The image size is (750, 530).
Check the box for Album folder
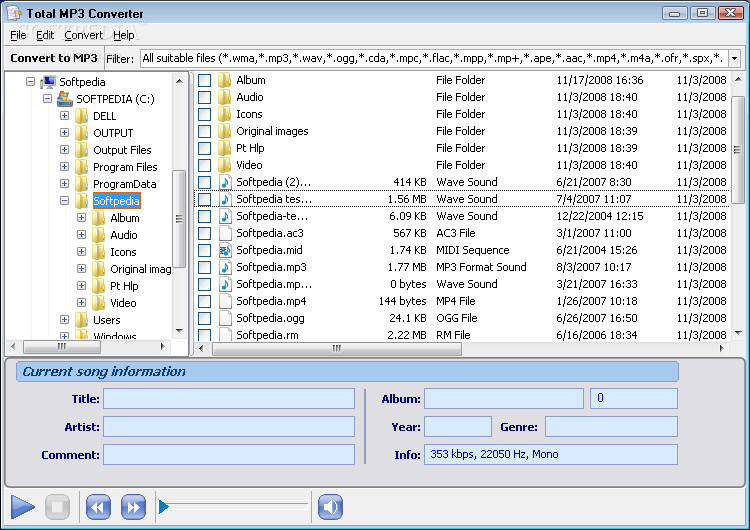pos(205,80)
